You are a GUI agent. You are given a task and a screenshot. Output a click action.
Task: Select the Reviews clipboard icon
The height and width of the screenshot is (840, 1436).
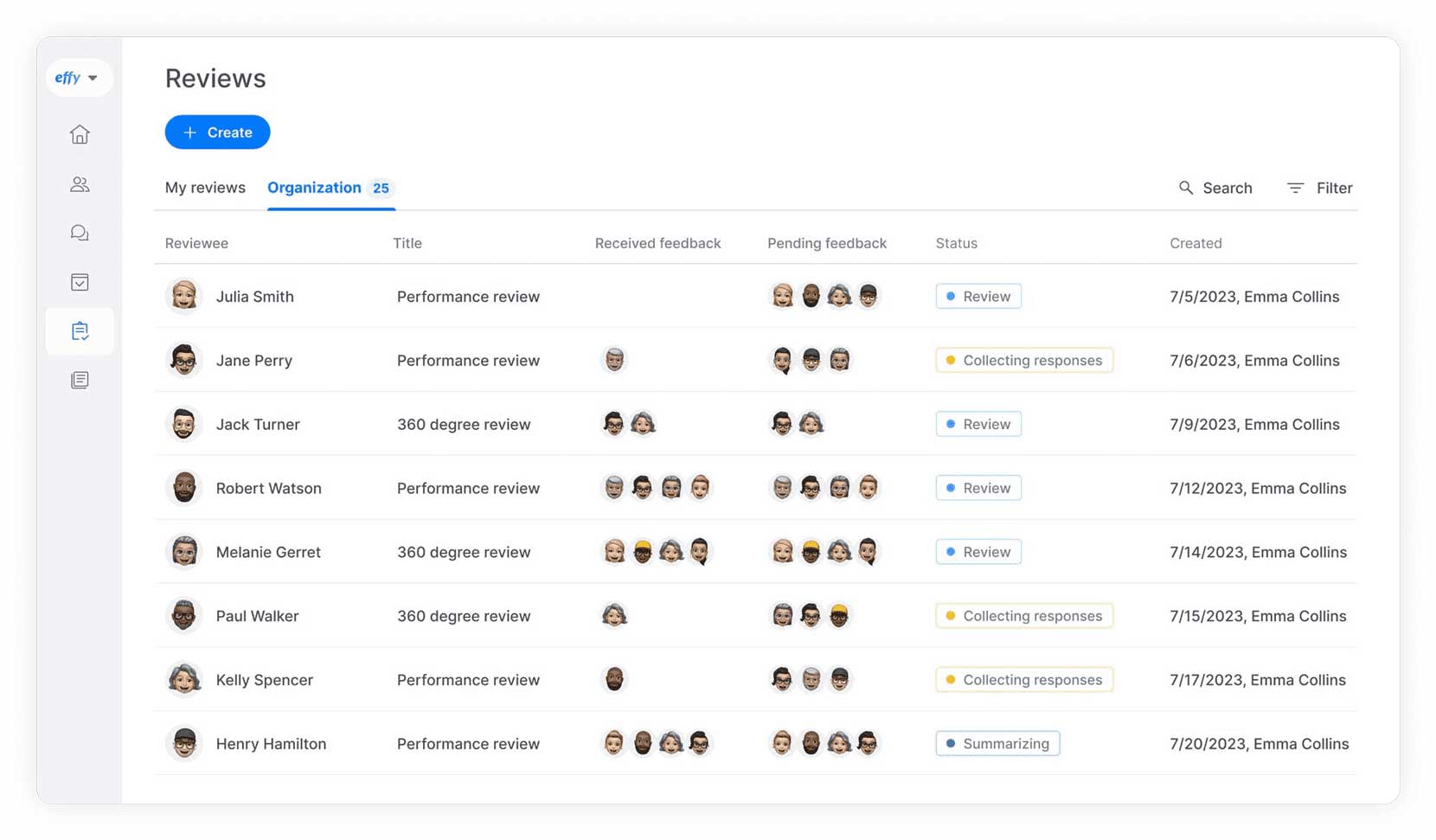click(79, 330)
